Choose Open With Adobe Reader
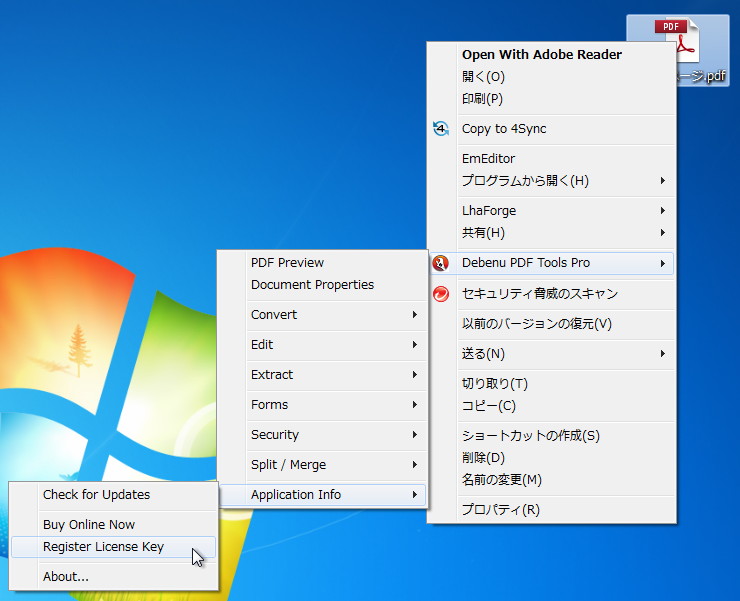Image resolution: width=740 pixels, height=601 pixels. click(x=551, y=54)
